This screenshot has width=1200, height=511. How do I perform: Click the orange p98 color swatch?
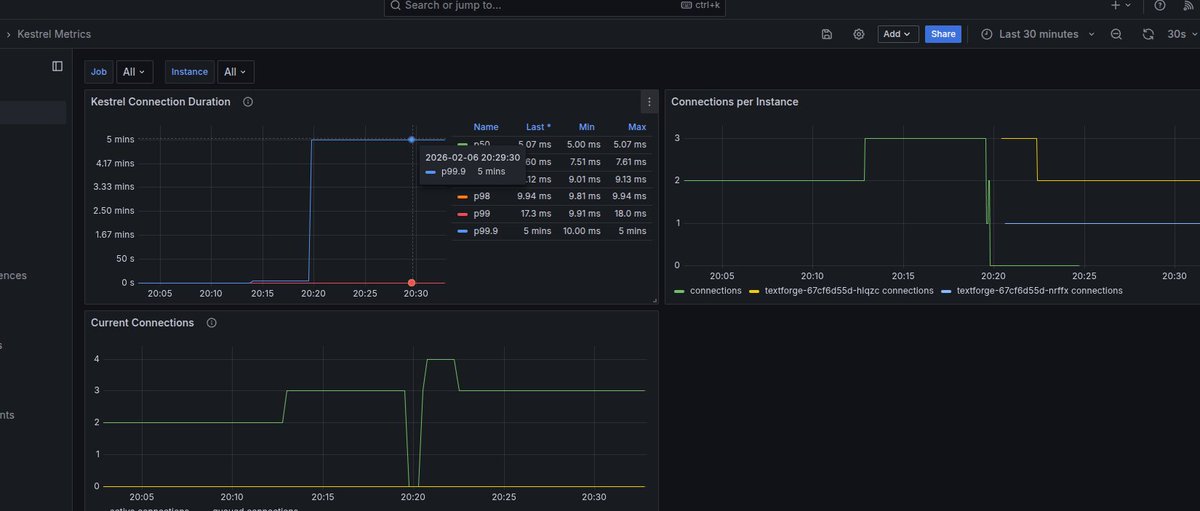462,197
